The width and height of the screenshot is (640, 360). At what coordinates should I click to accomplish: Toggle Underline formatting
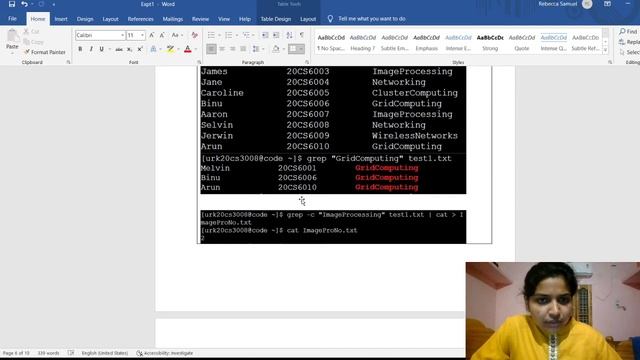(101, 49)
